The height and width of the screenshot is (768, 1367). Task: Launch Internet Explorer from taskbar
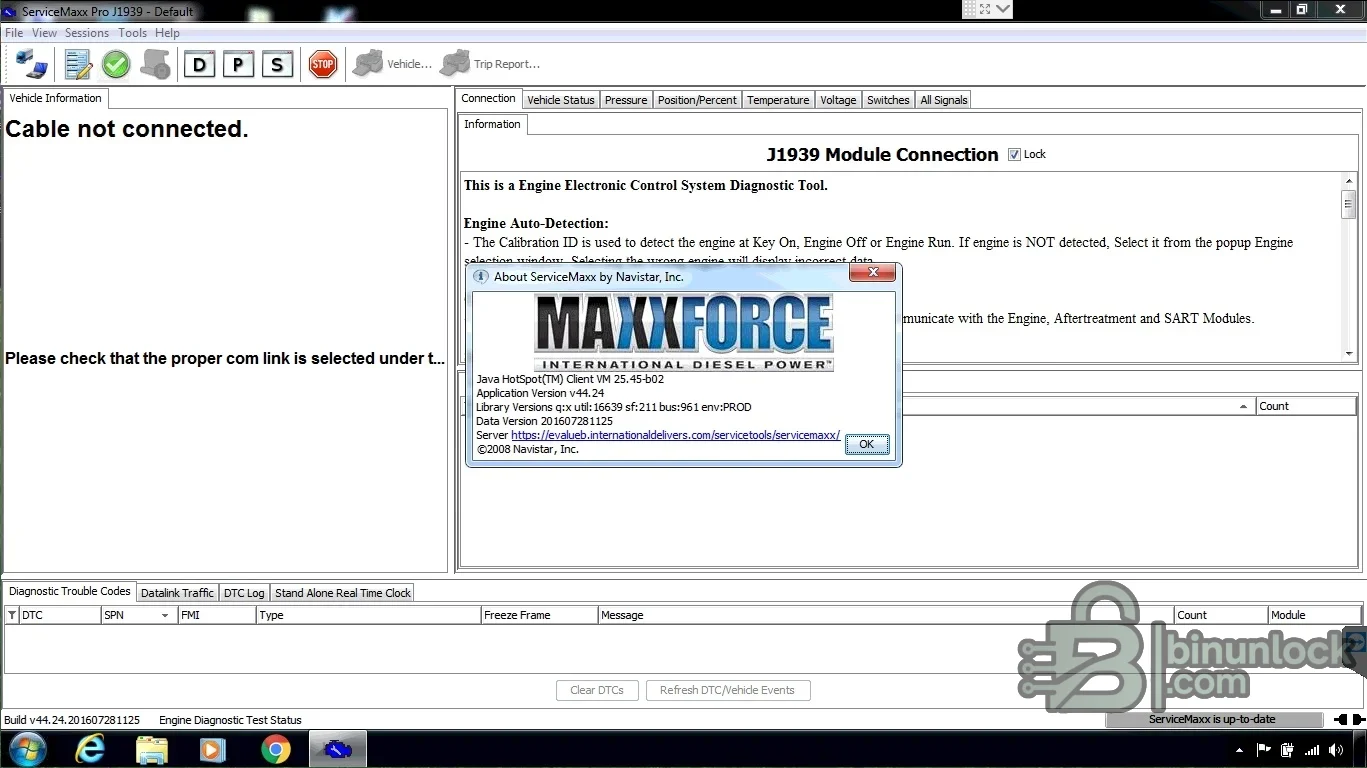click(x=90, y=749)
